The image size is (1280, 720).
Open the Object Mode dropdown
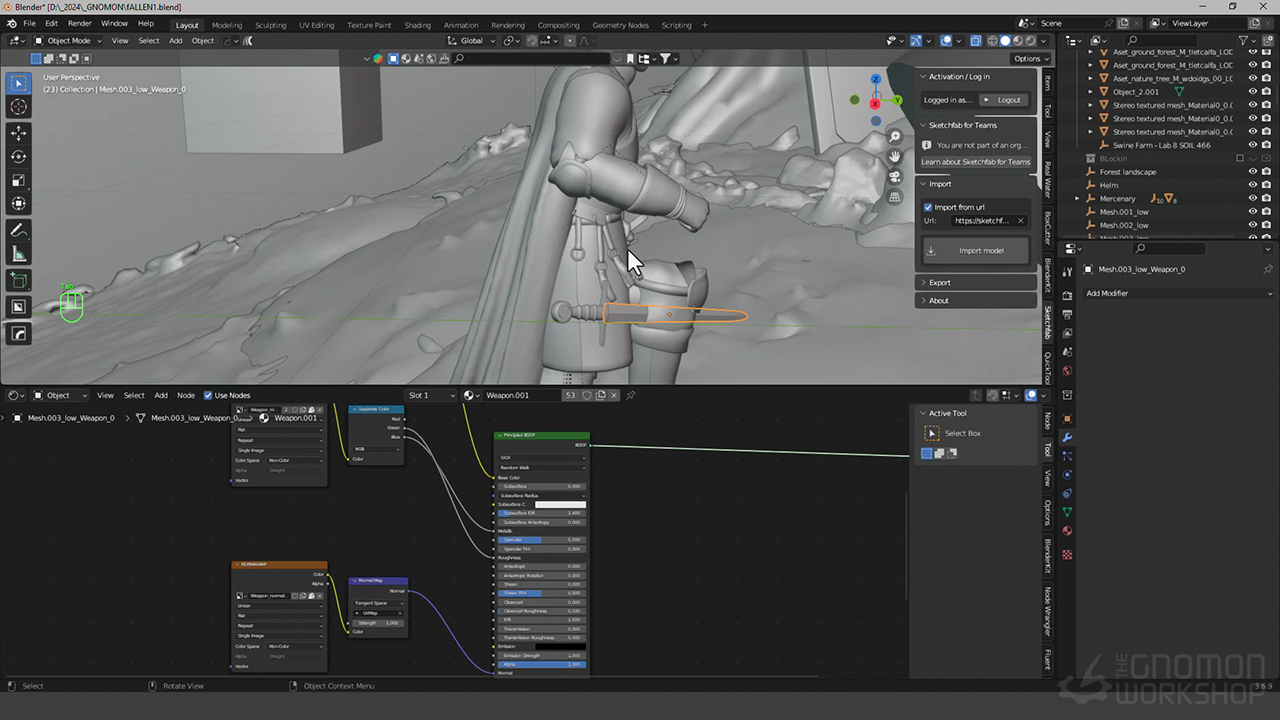click(68, 41)
